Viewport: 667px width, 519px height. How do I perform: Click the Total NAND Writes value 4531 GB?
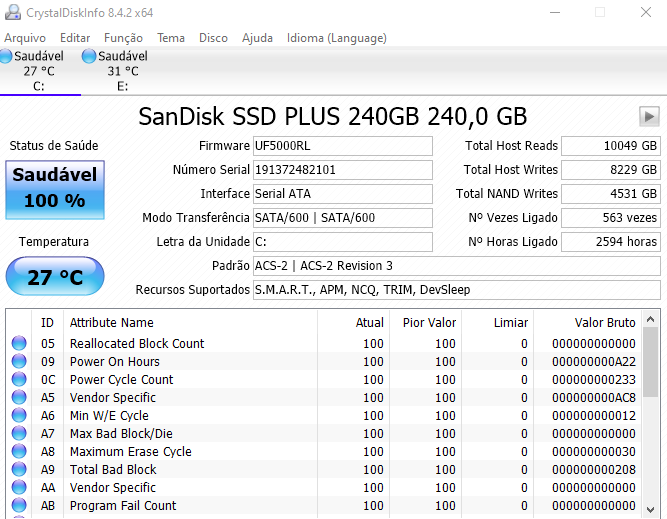point(611,194)
